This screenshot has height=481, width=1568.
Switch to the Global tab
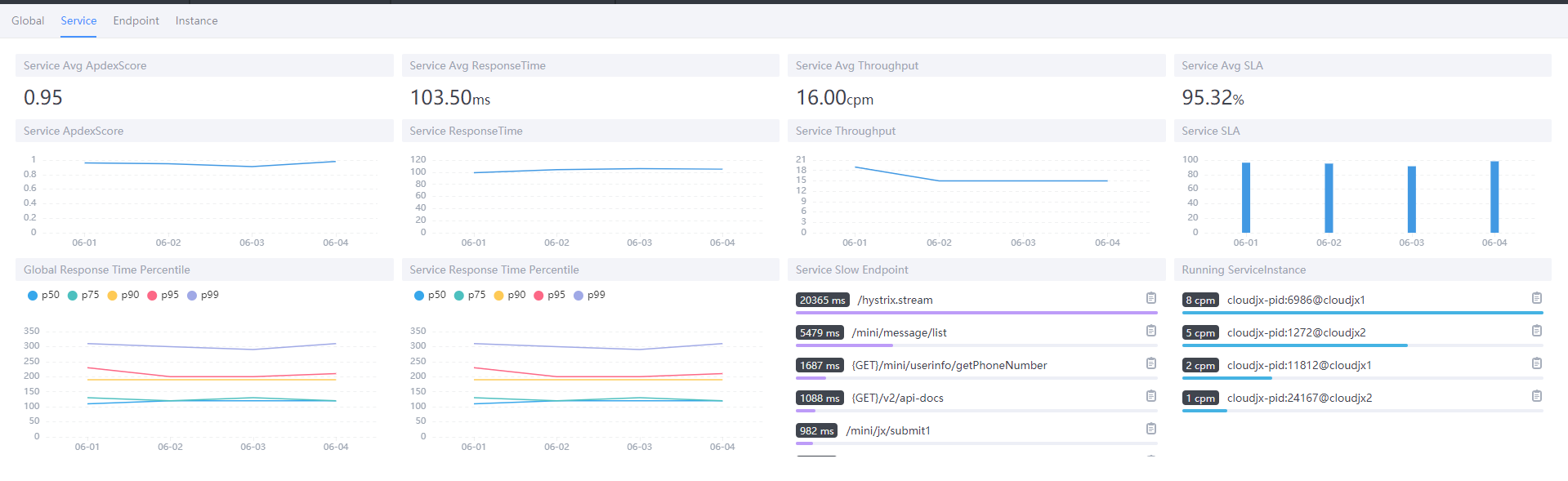point(28,20)
